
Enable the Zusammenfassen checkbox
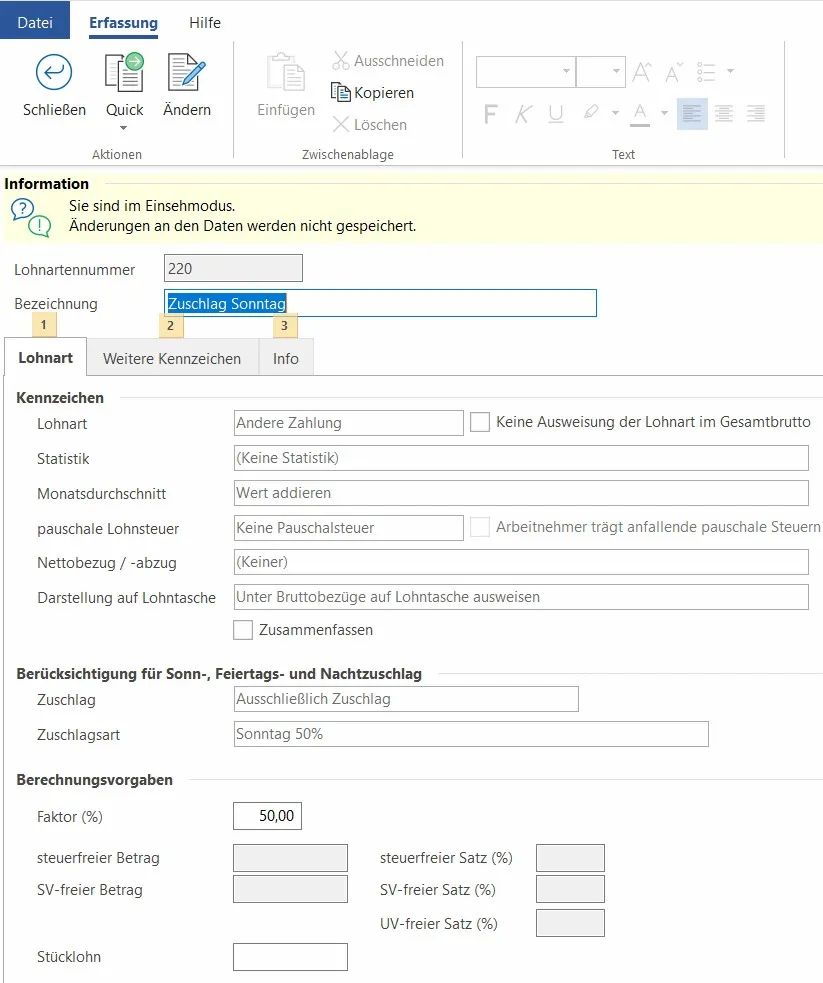243,630
